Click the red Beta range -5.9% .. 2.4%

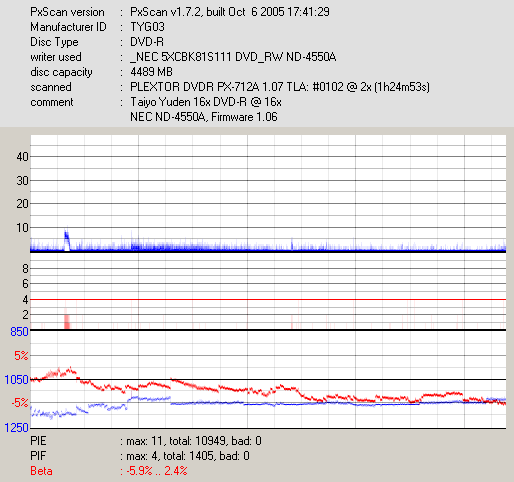pos(157,471)
